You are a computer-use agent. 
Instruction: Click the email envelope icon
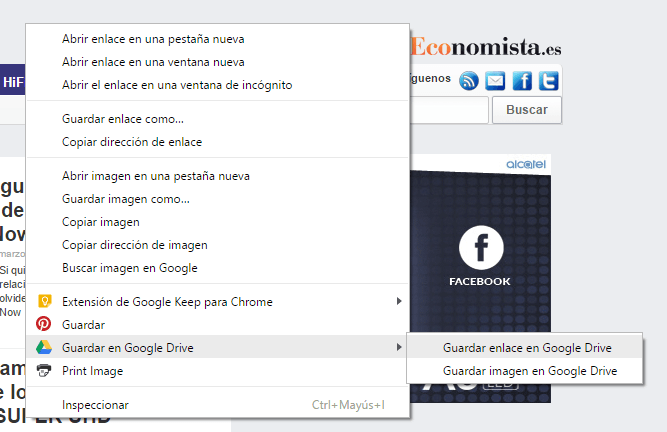495,80
